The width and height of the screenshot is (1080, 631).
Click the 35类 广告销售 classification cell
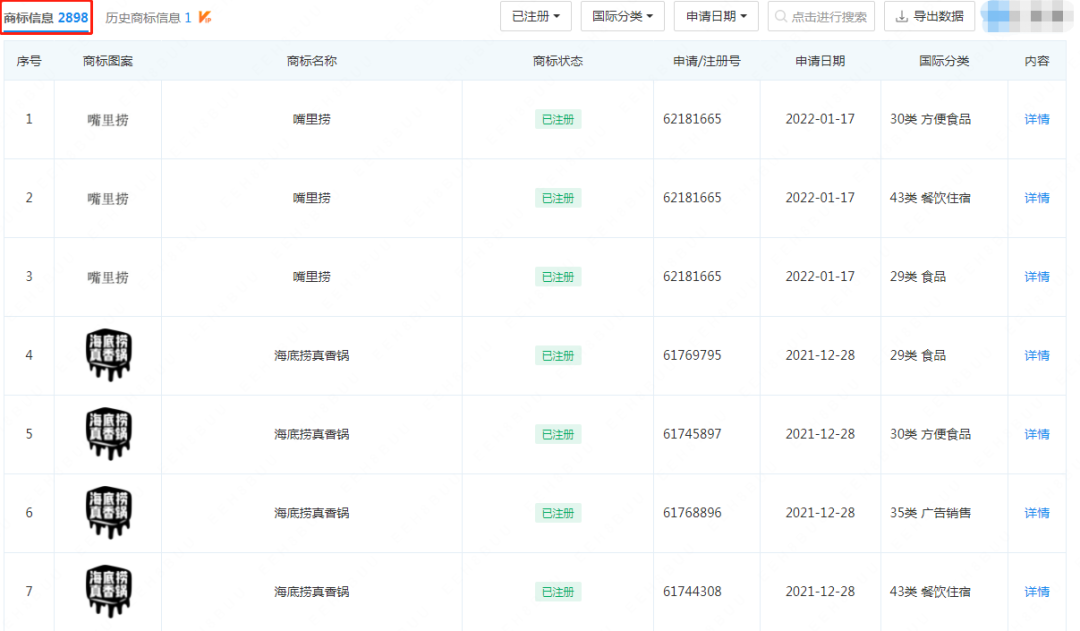(x=931, y=513)
